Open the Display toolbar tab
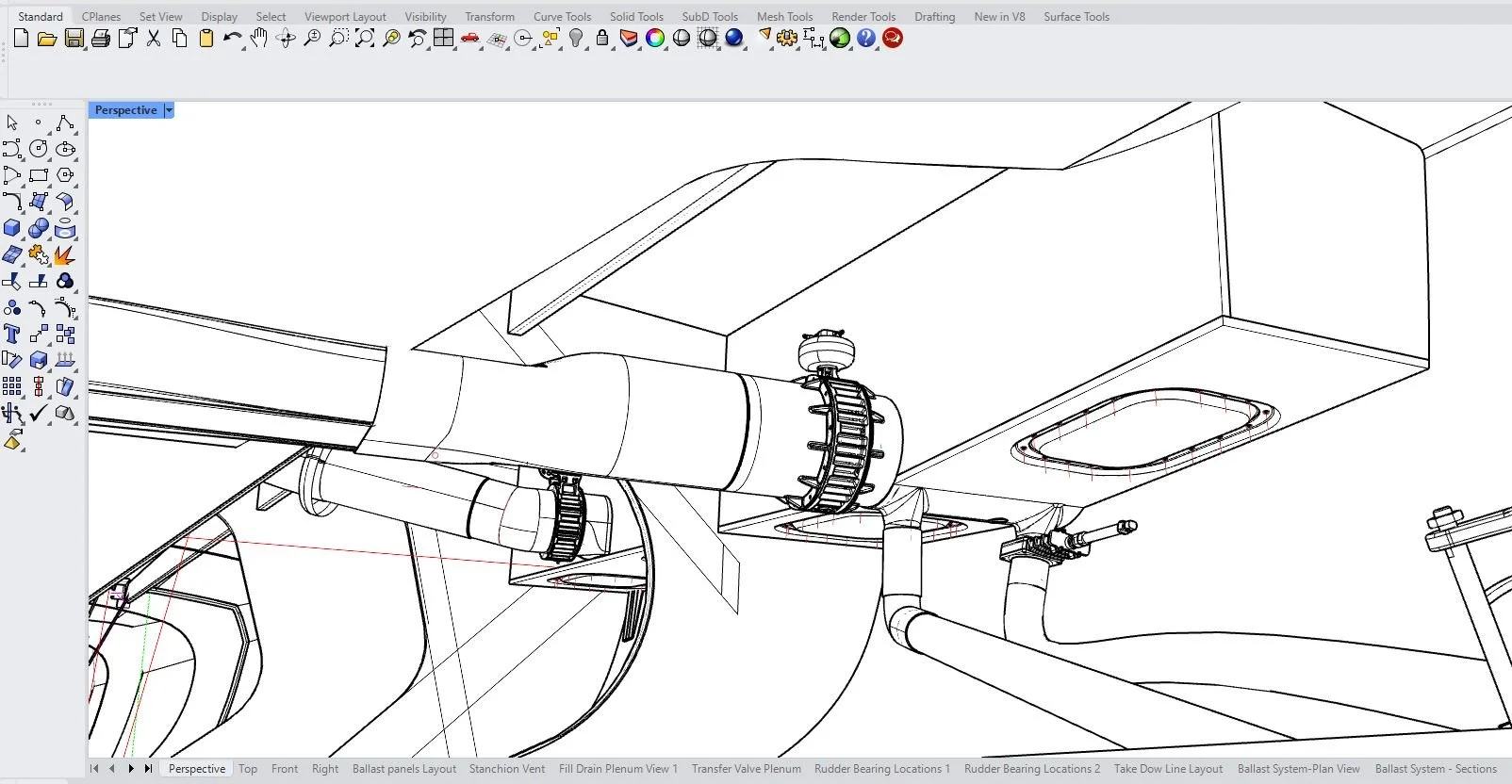 pyautogui.click(x=219, y=16)
